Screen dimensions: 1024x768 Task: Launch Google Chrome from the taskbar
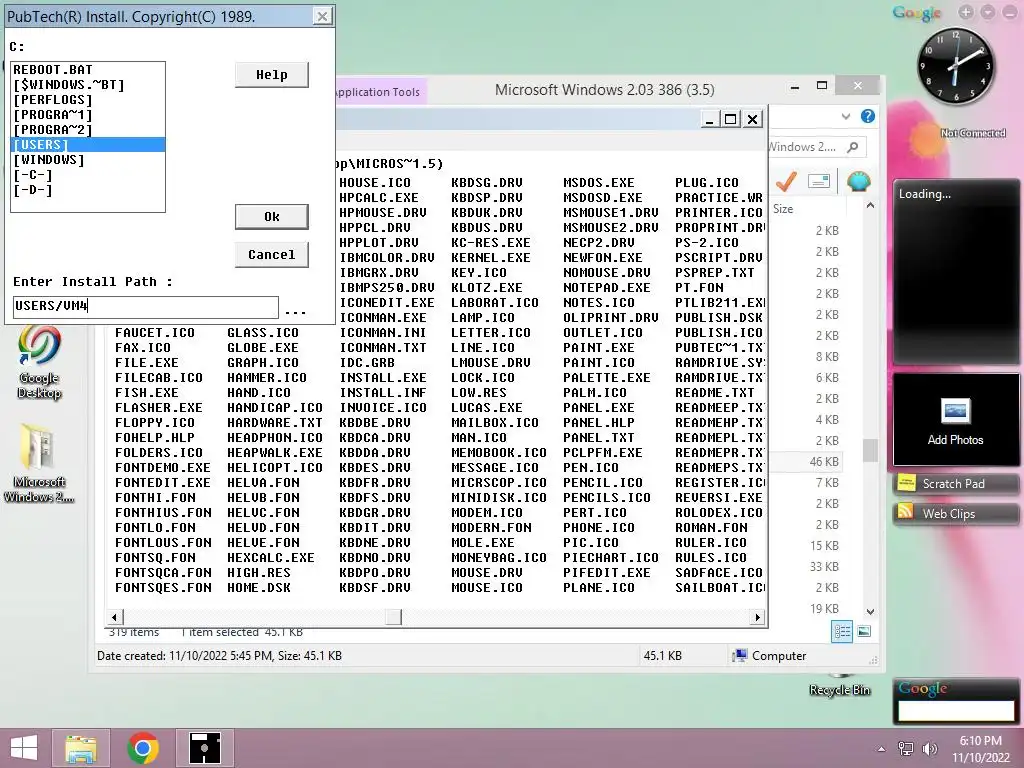[x=143, y=748]
